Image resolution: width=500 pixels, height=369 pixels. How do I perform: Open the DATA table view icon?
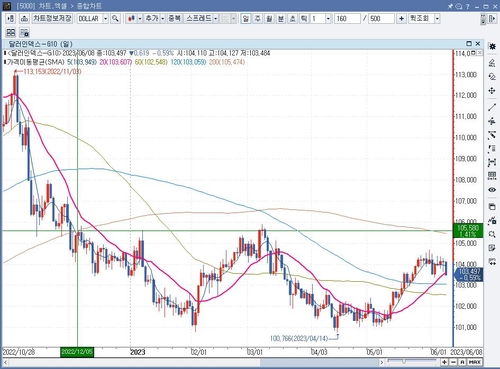[492, 176]
